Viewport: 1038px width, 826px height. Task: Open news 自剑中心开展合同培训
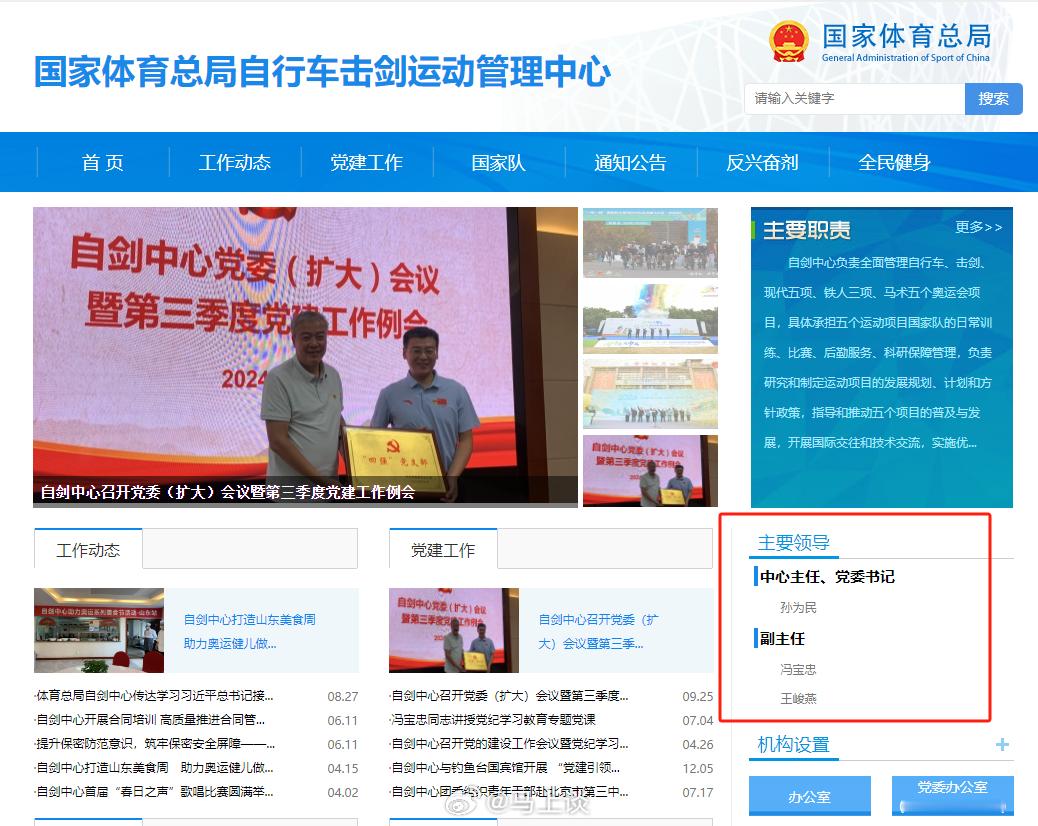[x=150, y=719]
